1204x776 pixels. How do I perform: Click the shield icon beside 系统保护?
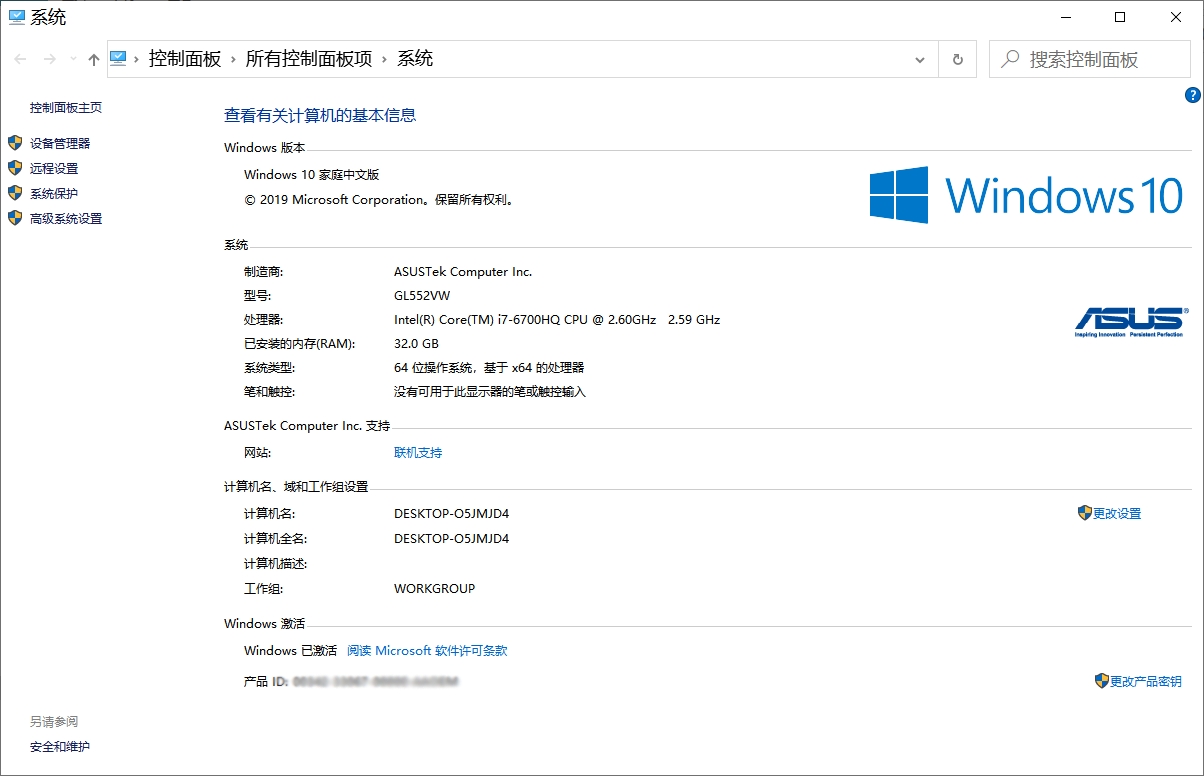pos(15,193)
